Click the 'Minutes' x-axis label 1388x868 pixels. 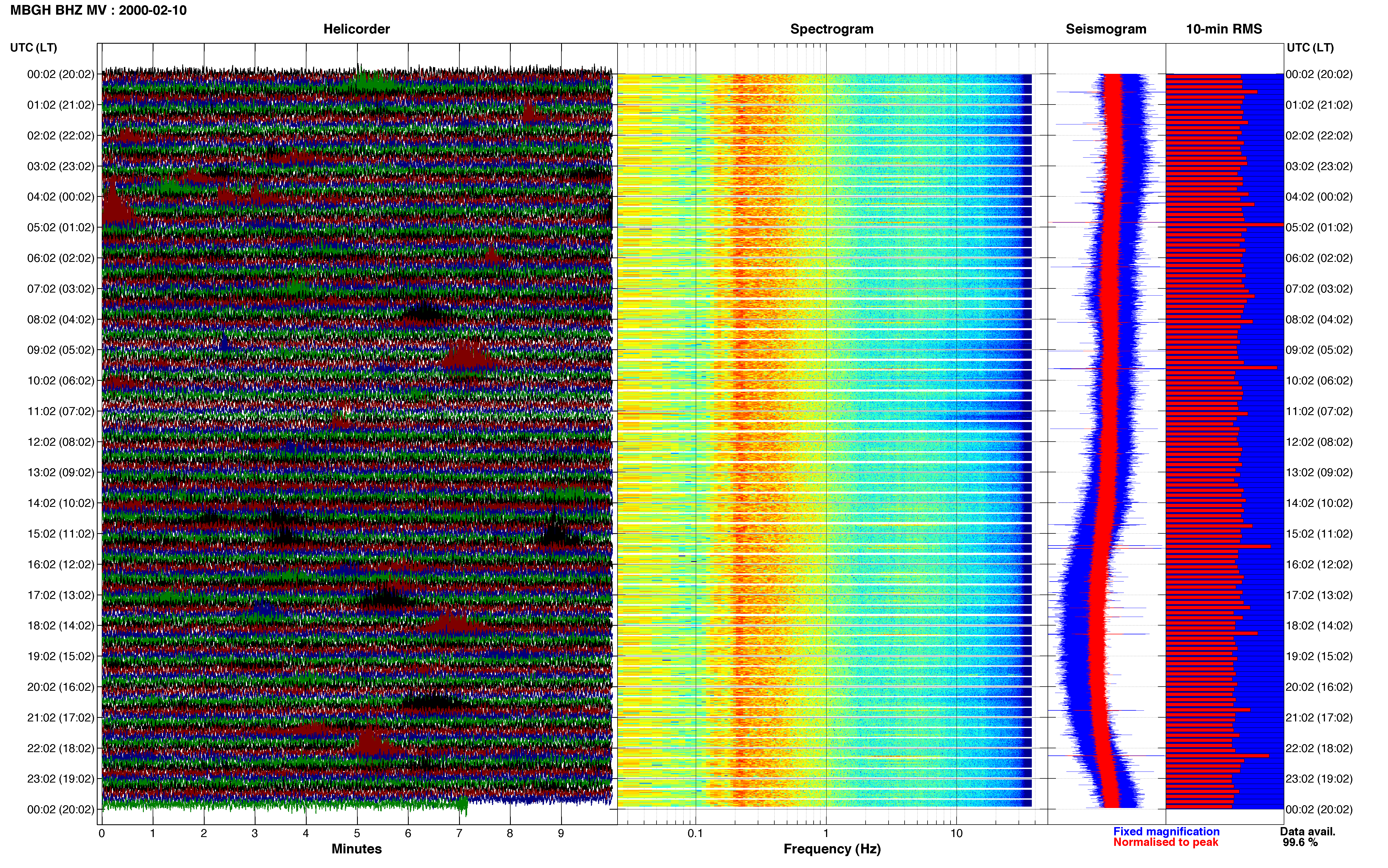pos(356,849)
